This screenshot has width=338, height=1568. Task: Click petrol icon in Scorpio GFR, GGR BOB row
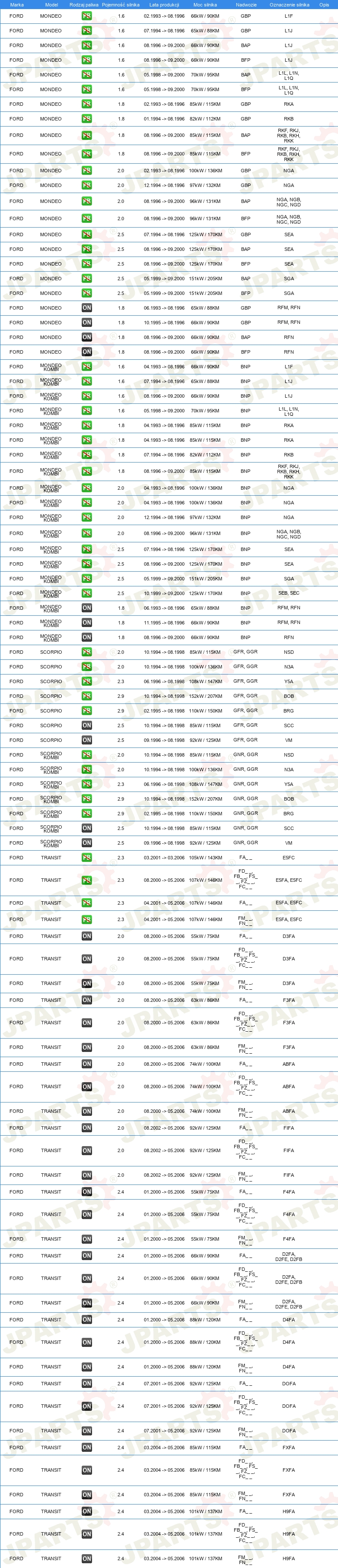pos(86,696)
